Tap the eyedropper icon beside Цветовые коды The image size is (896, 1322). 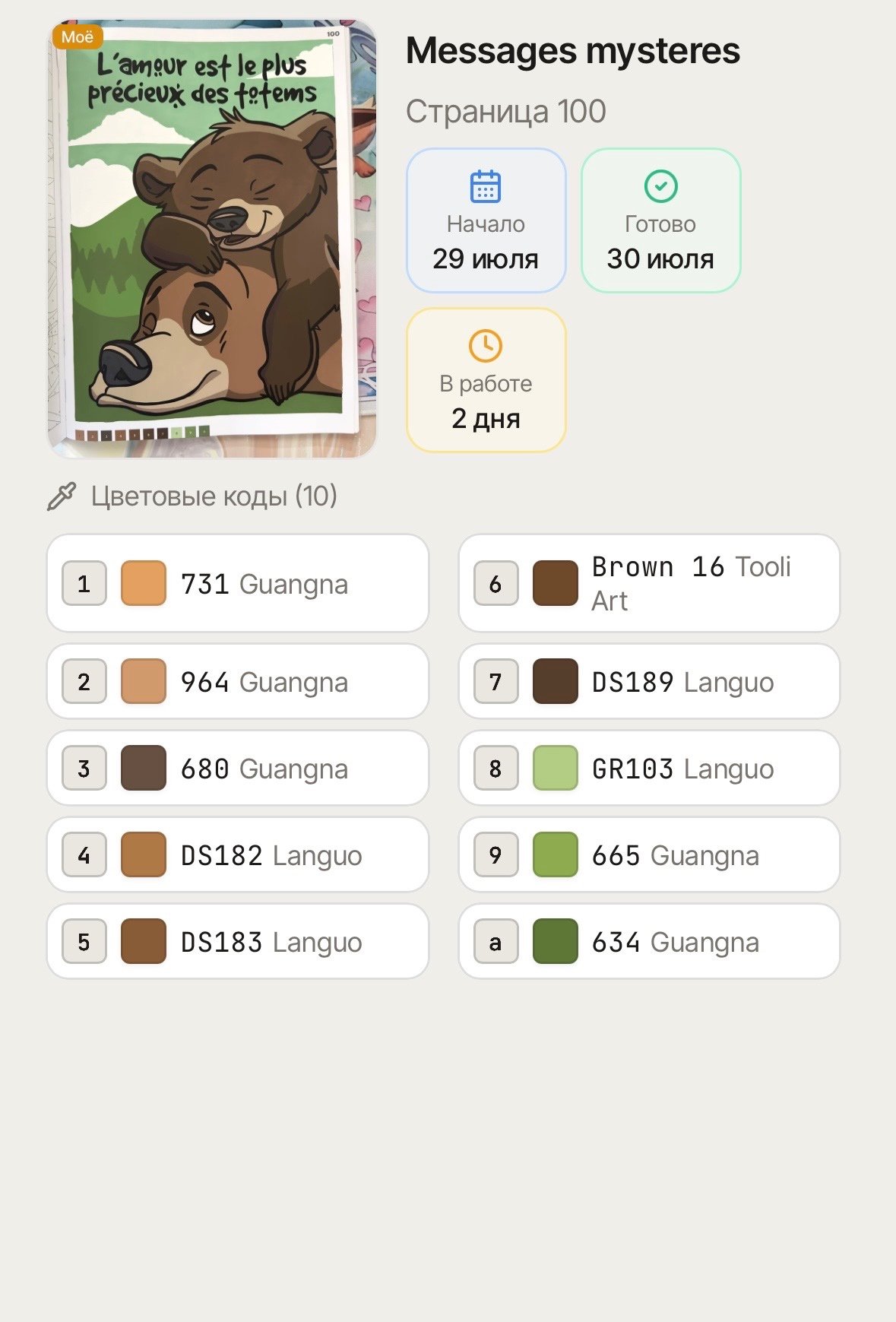point(62,496)
